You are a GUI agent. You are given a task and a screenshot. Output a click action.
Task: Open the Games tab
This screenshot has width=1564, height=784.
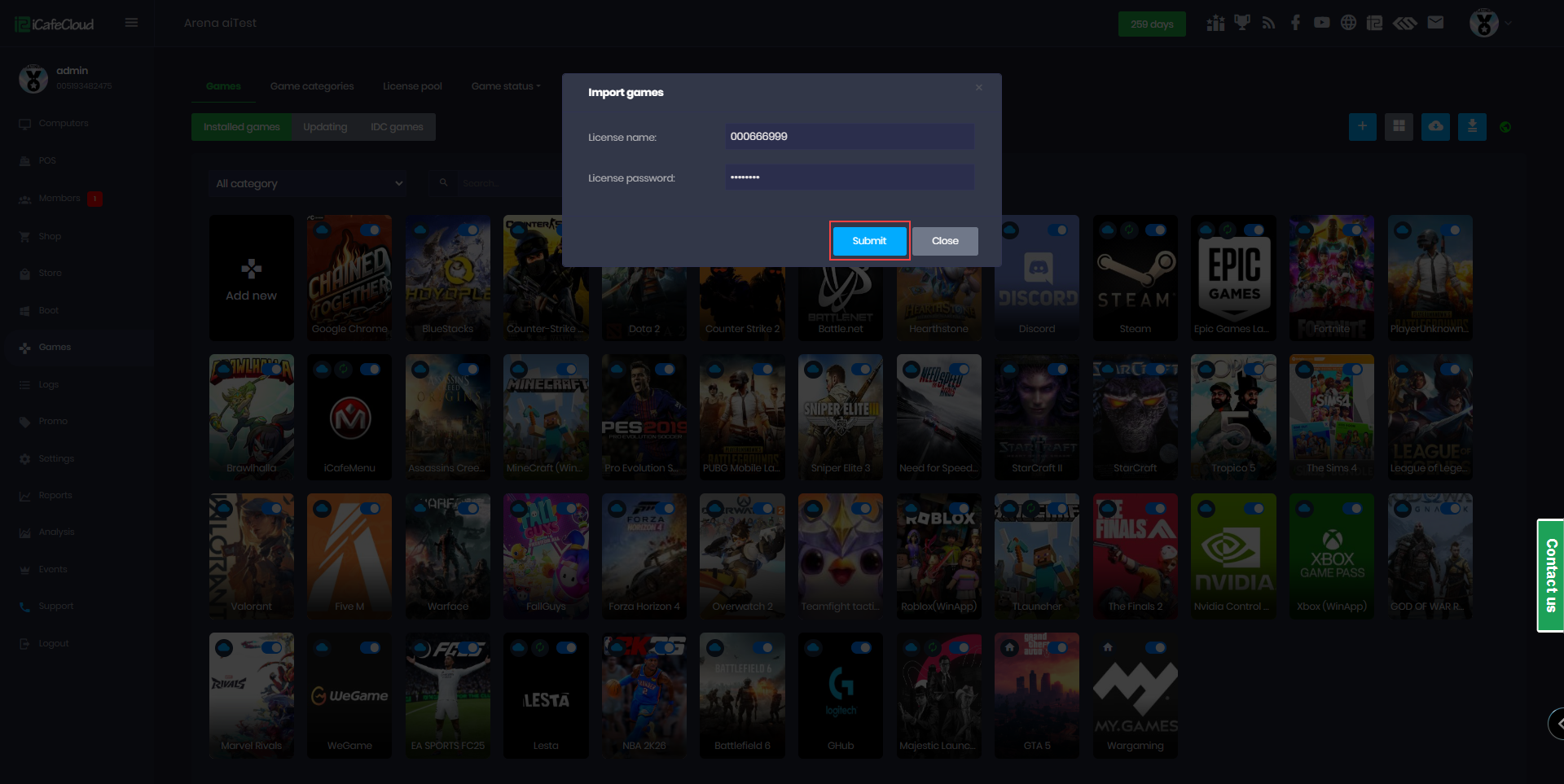click(x=223, y=86)
